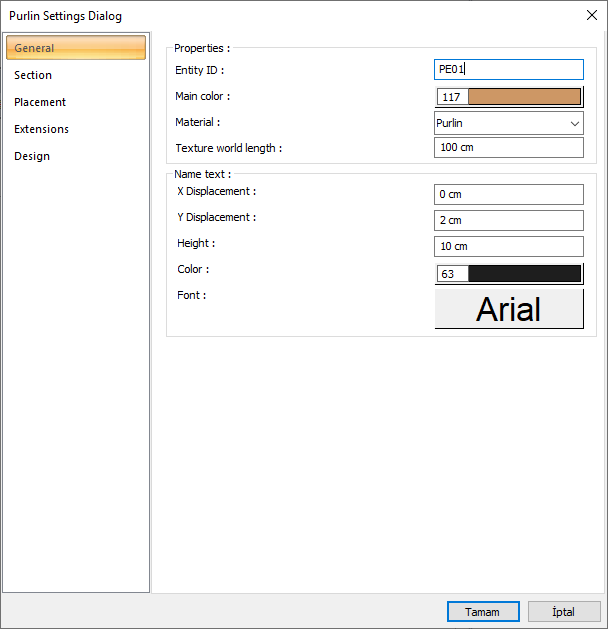Go to the Extensions tab
The height and width of the screenshot is (629, 608).
pyautogui.click(x=75, y=129)
